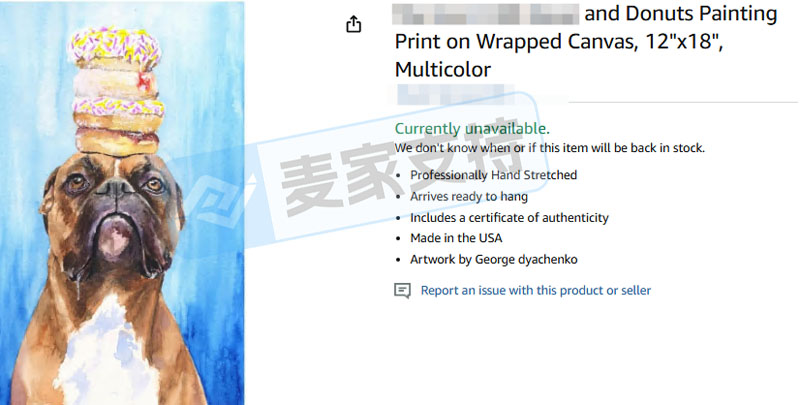Click the back in stock notice text
This screenshot has width=800, height=405.
[549, 148]
